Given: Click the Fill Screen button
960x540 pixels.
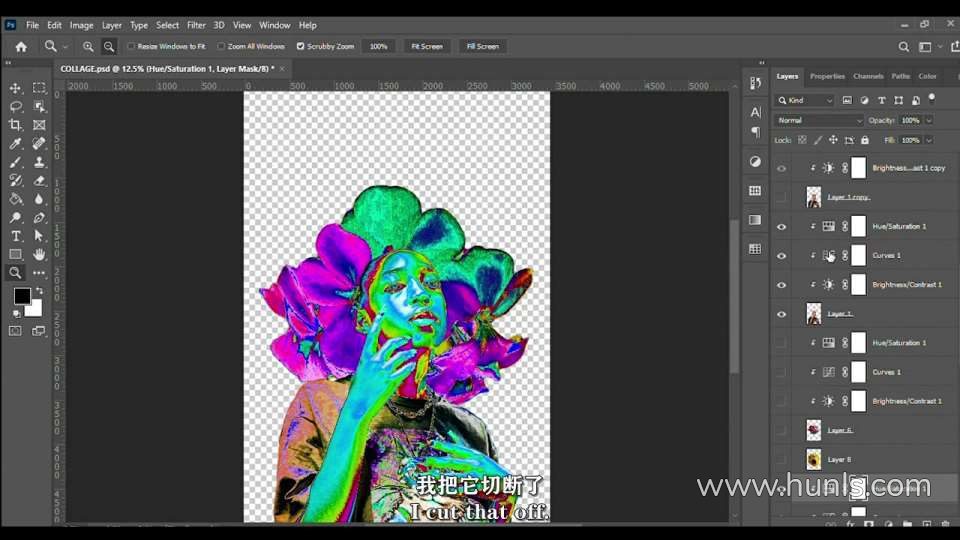Looking at the screenshot, I should (482, 47).
